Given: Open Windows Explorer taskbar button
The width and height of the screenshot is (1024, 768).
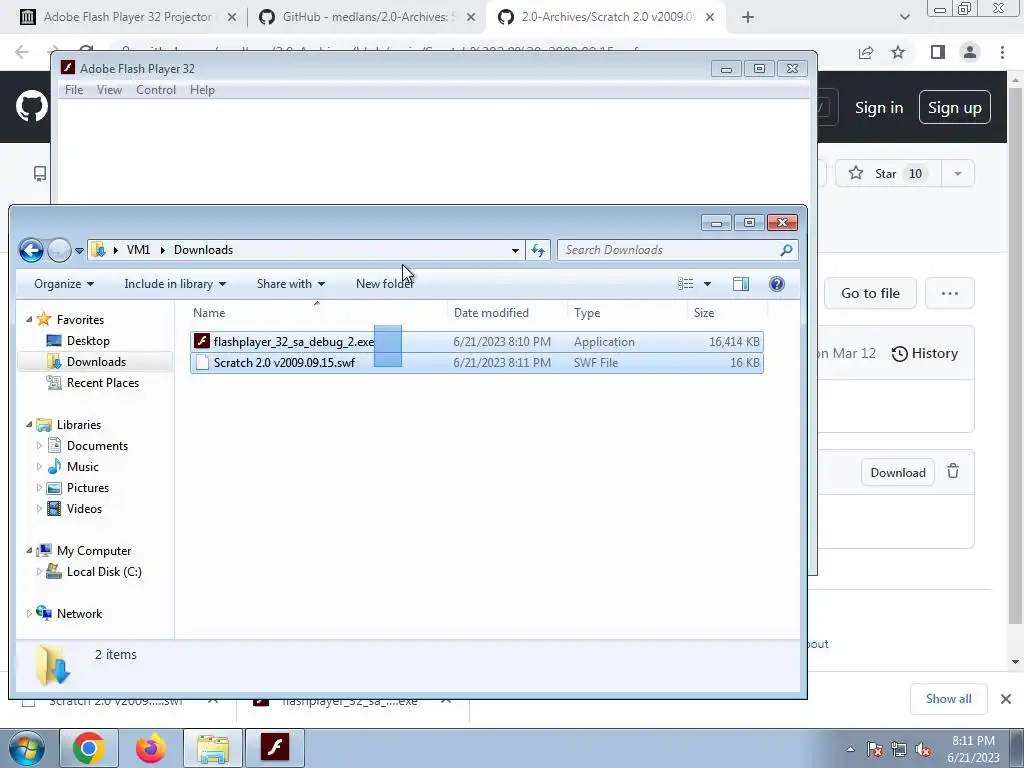Looking at the screenshot, I should point(213,748).
